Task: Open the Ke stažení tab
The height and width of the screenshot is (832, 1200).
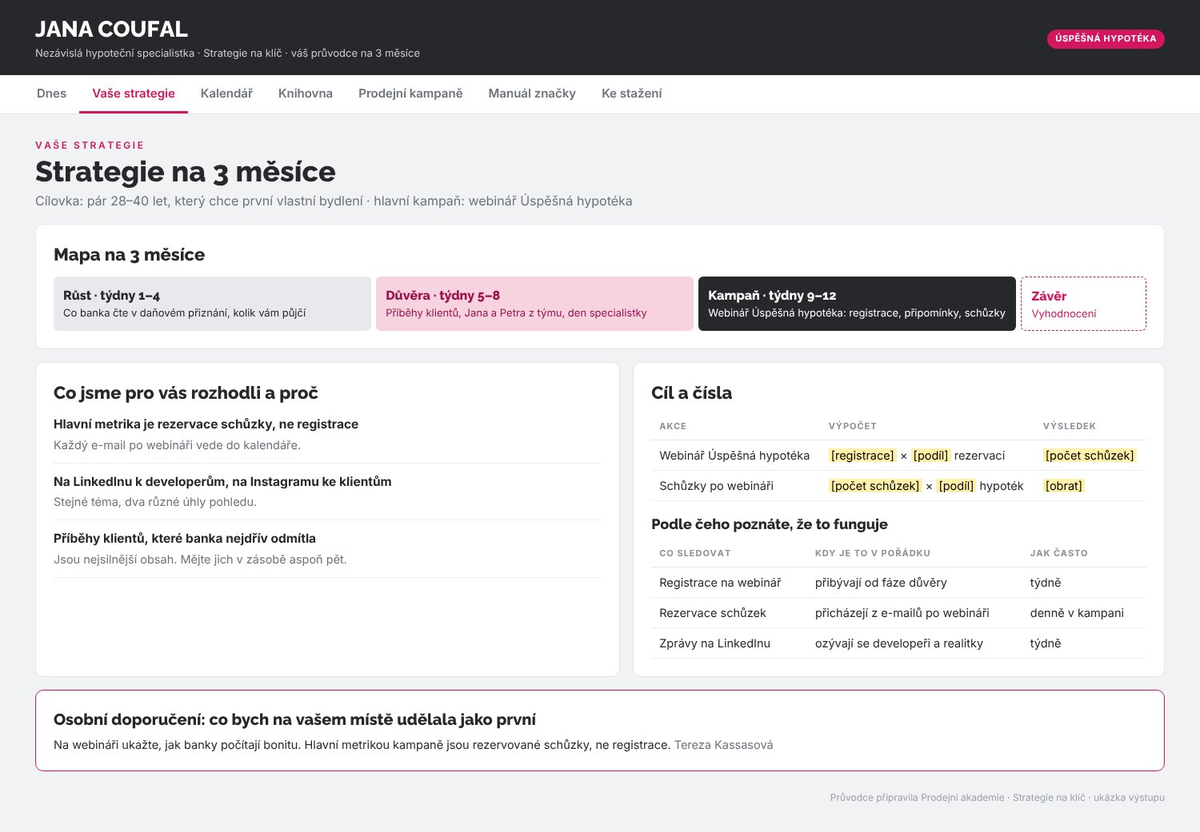Action: (631, 94)
